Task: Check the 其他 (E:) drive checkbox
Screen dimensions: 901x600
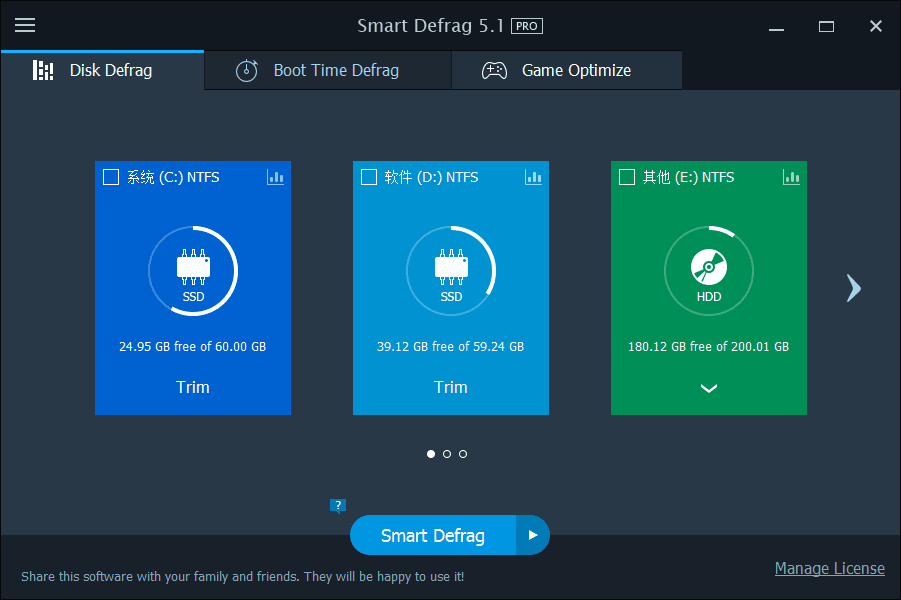Action: [x=627, y=177]
